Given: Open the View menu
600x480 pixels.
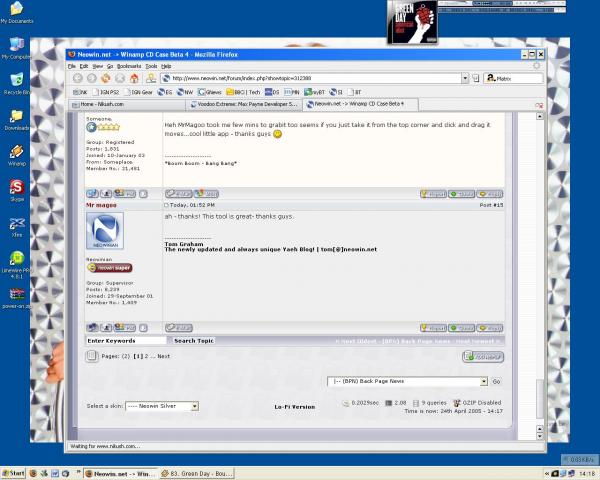Looking at the screenshot, I should pyautogui.click(x=98, y=66).
